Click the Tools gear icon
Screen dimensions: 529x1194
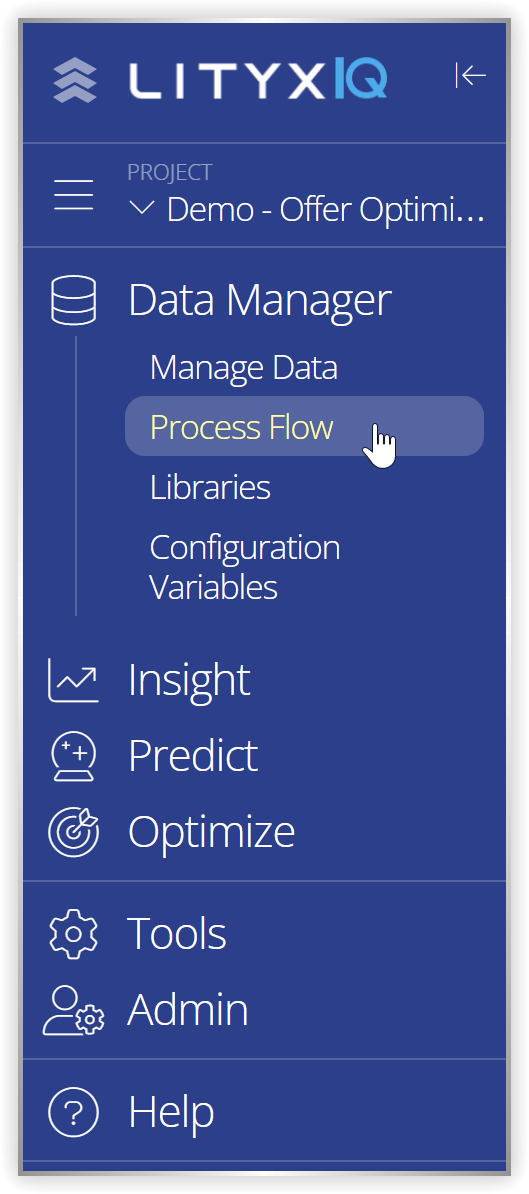[x=73, y=934]
